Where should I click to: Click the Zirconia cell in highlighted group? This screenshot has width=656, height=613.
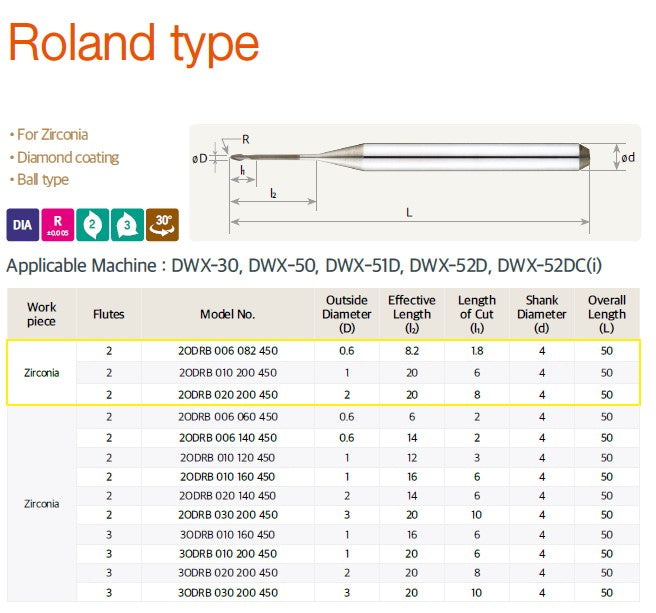click(x=41, y=373)
